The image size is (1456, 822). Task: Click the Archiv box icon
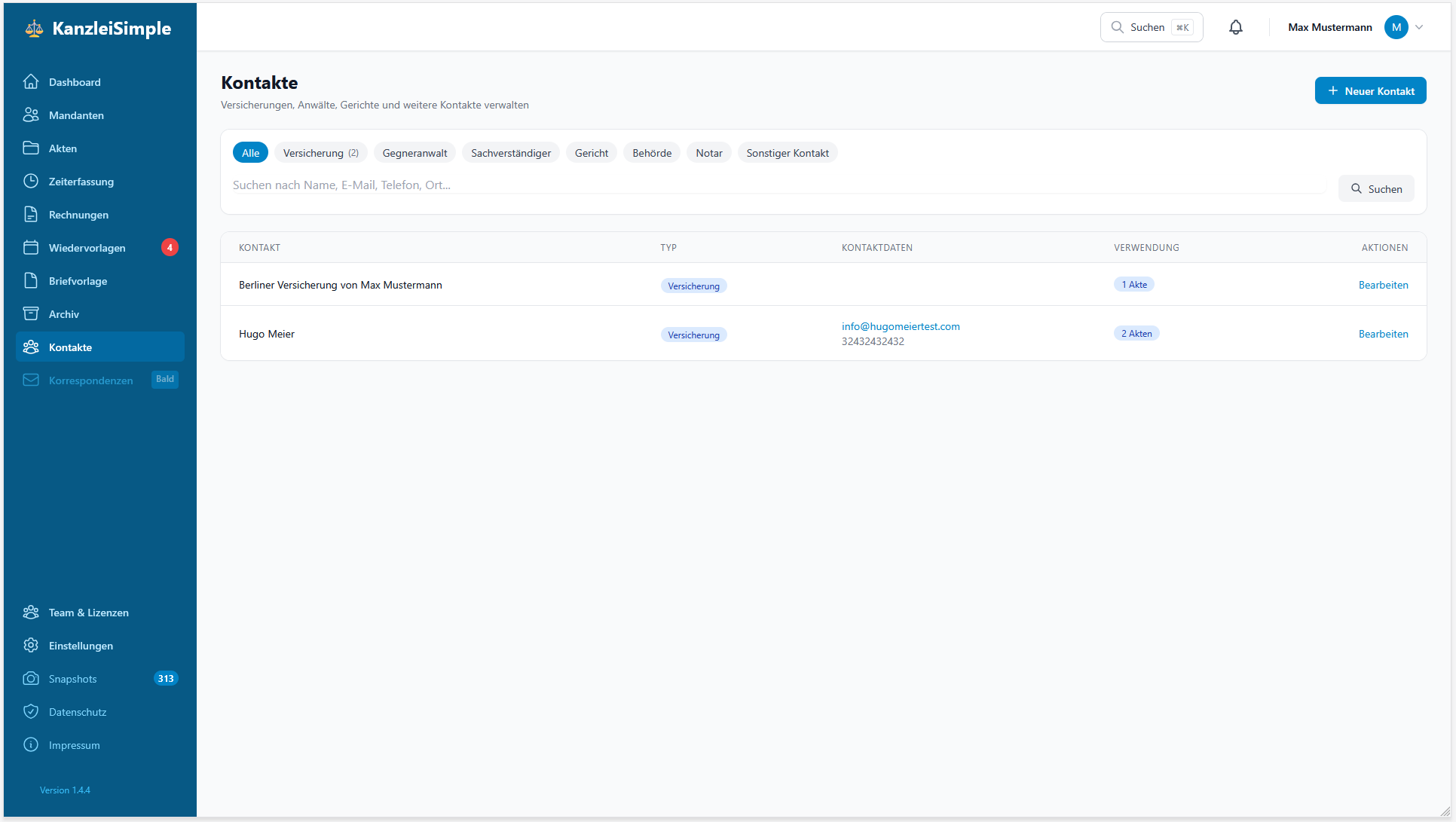click(31, 313)
